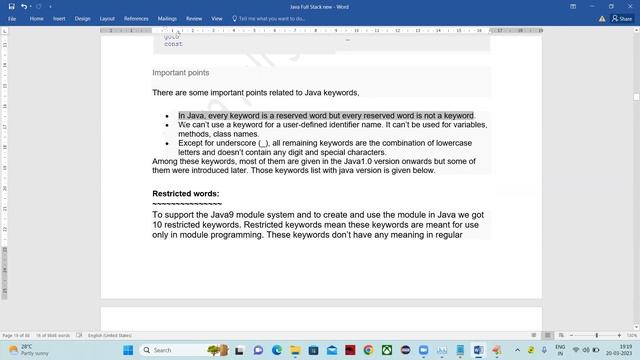This screenshot has height=360, width=640.
Task: Click the tab selector at ruler corner
Action: point(4,31)
